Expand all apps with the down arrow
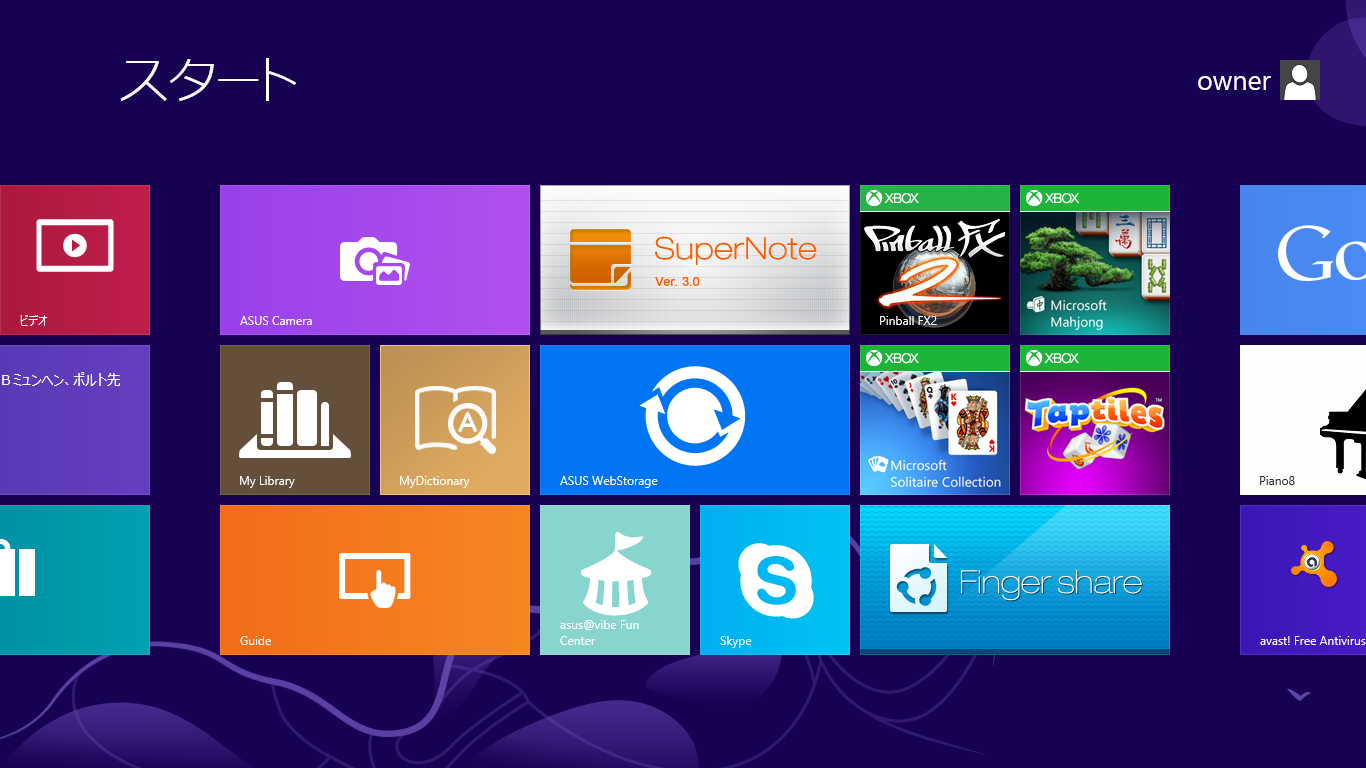This screenshot has width=1366, height=768. pos(1299,695)
